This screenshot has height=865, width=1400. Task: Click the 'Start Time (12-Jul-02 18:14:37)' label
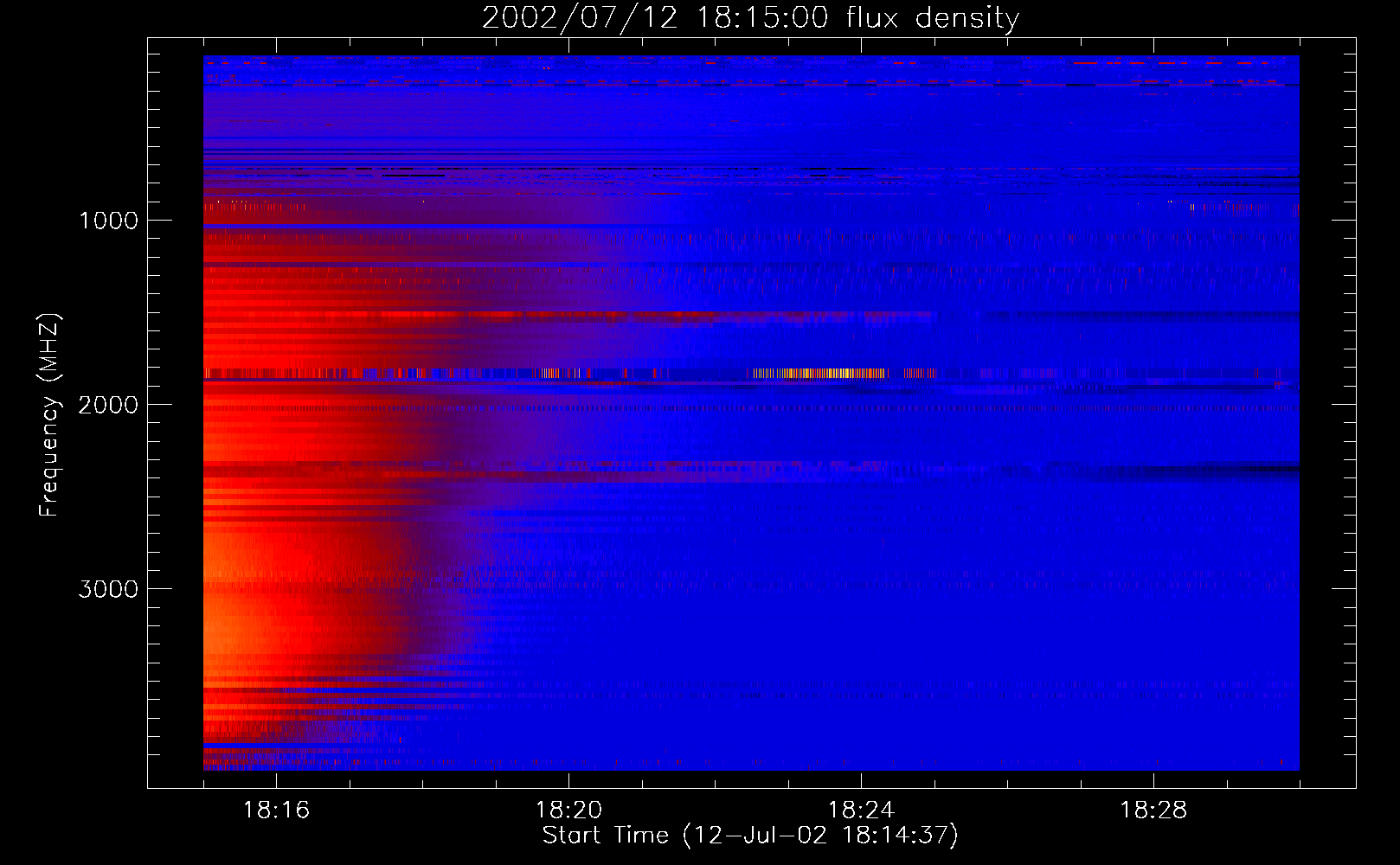tap(750, 836)
